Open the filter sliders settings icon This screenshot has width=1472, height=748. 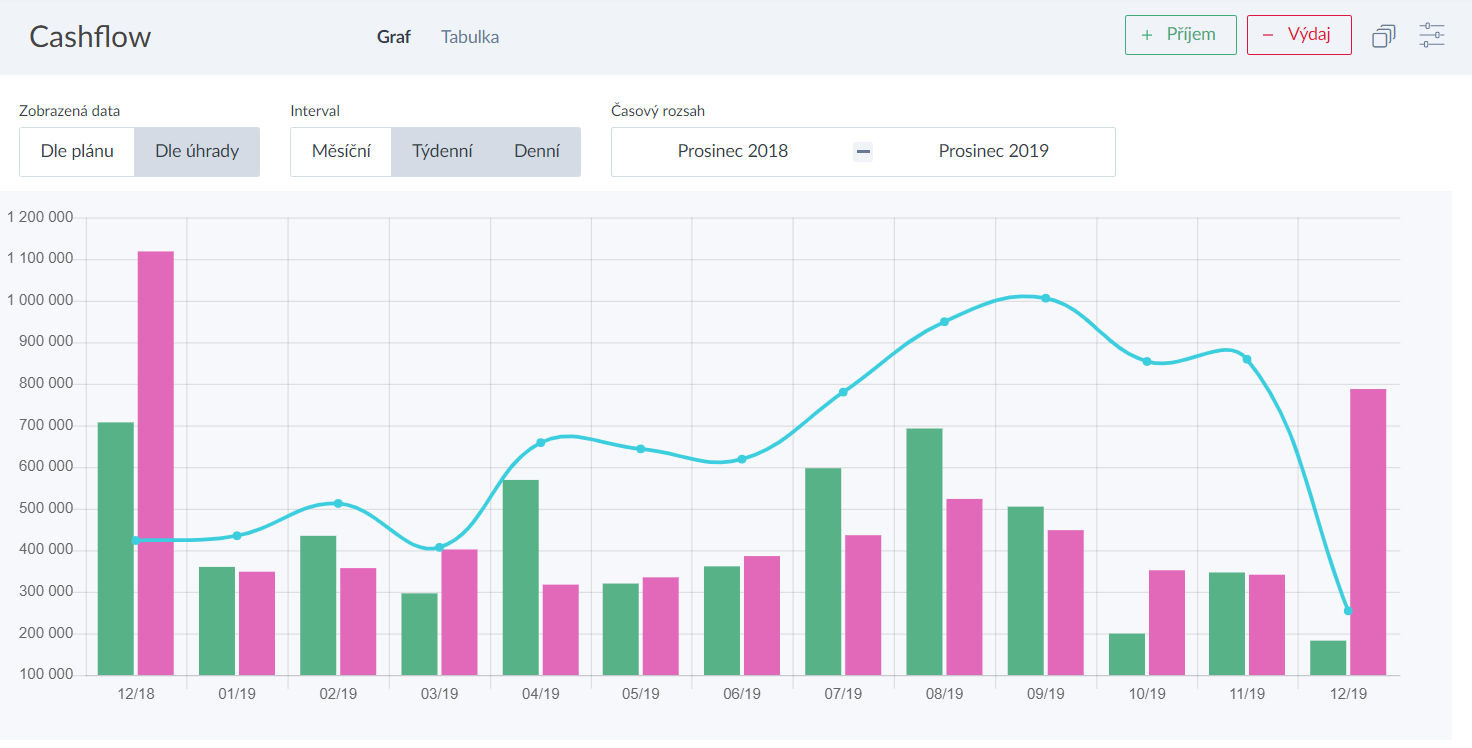coord(1432,35)
